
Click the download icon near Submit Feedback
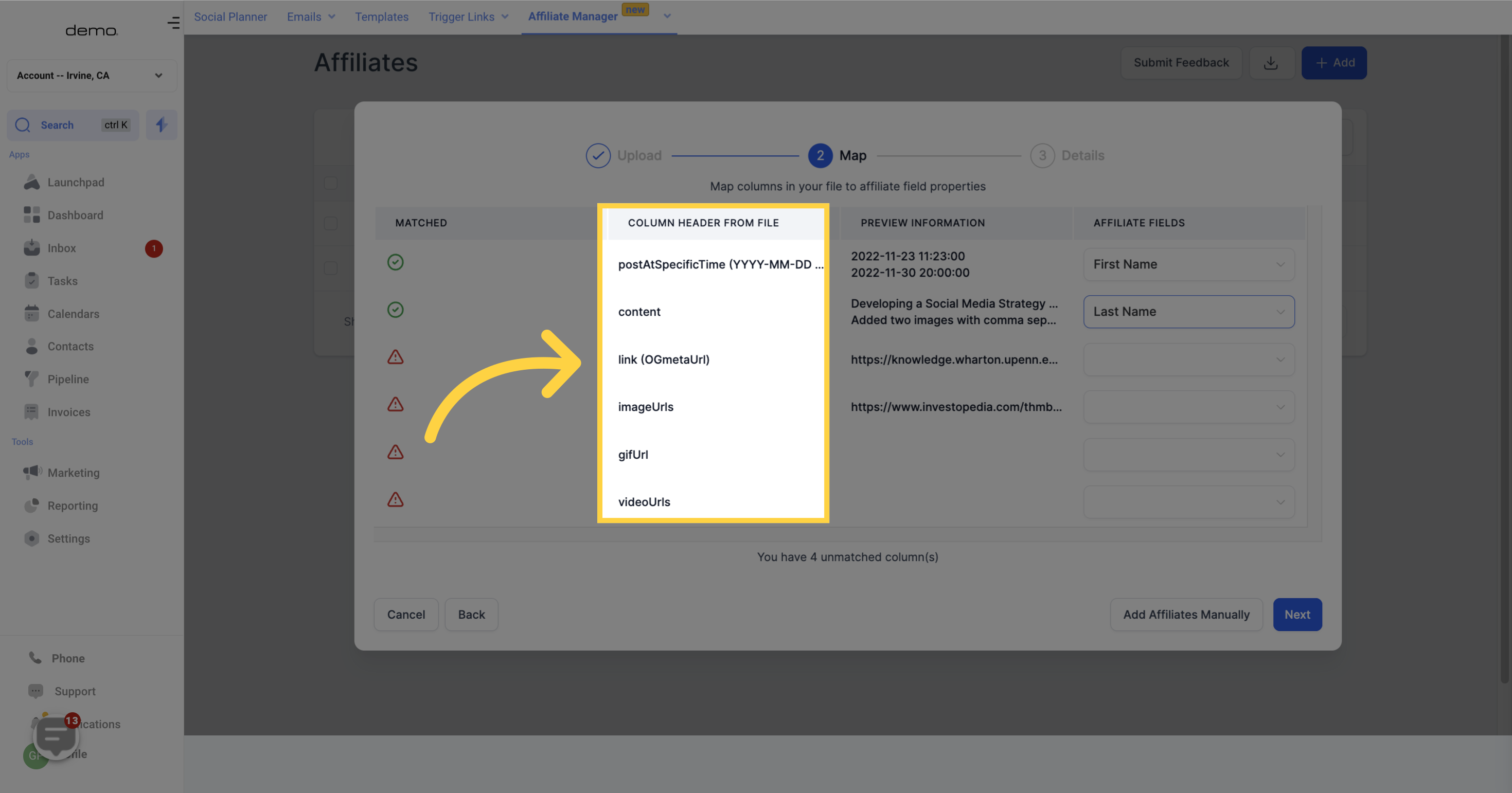click(x=1272, y=62)
